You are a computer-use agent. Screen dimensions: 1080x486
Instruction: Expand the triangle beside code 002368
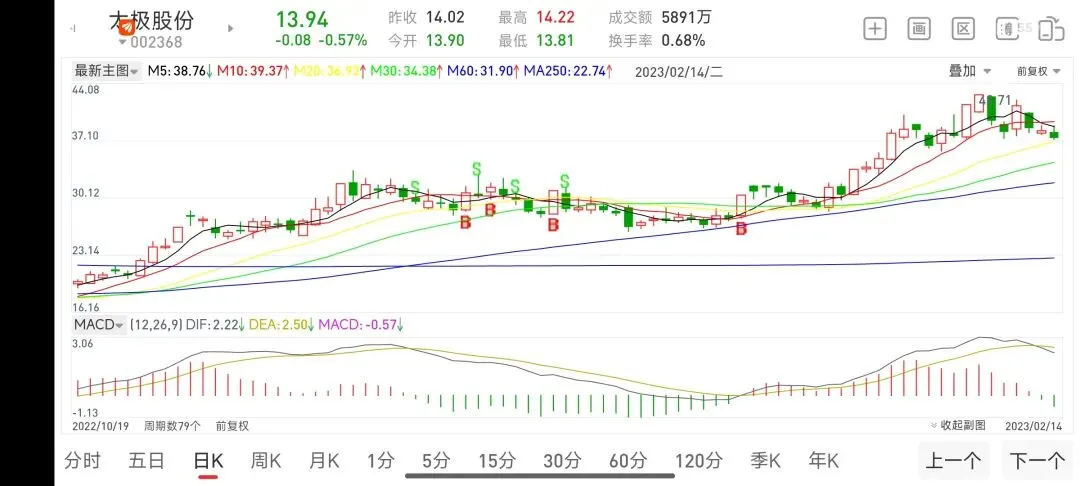point(123,42)
